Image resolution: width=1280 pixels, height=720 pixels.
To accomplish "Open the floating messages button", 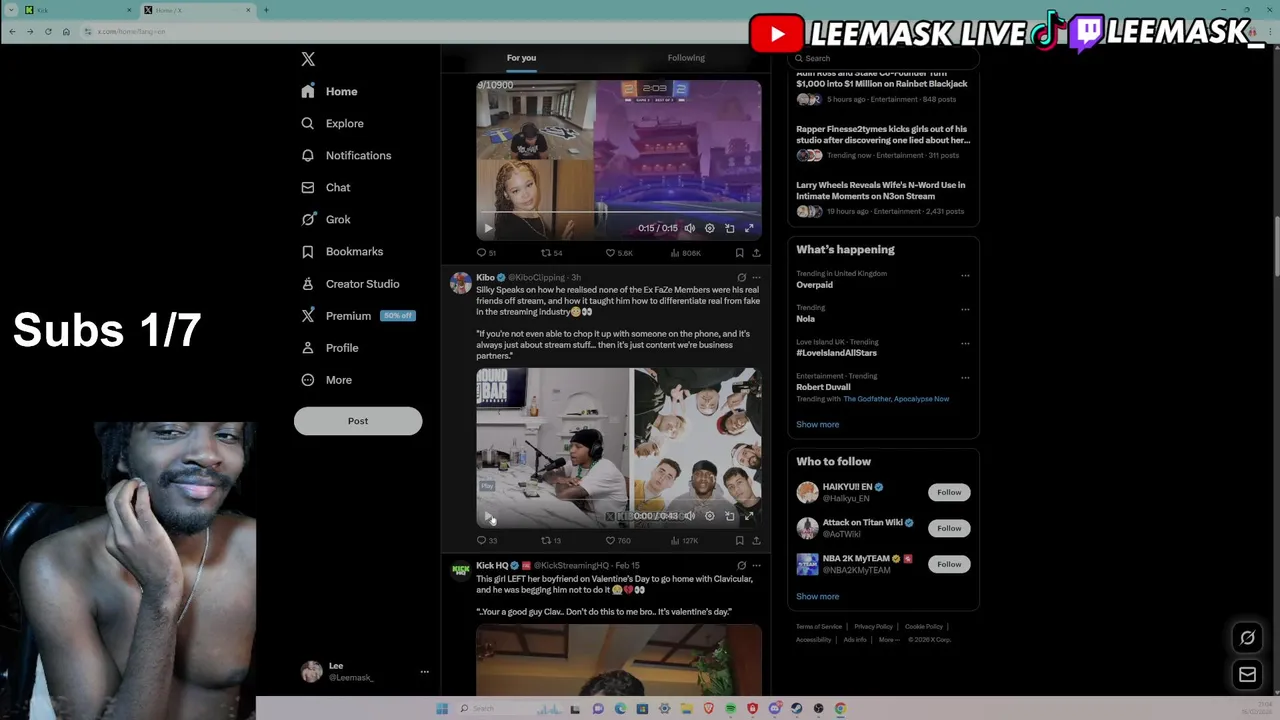I will click(1247, 675).
